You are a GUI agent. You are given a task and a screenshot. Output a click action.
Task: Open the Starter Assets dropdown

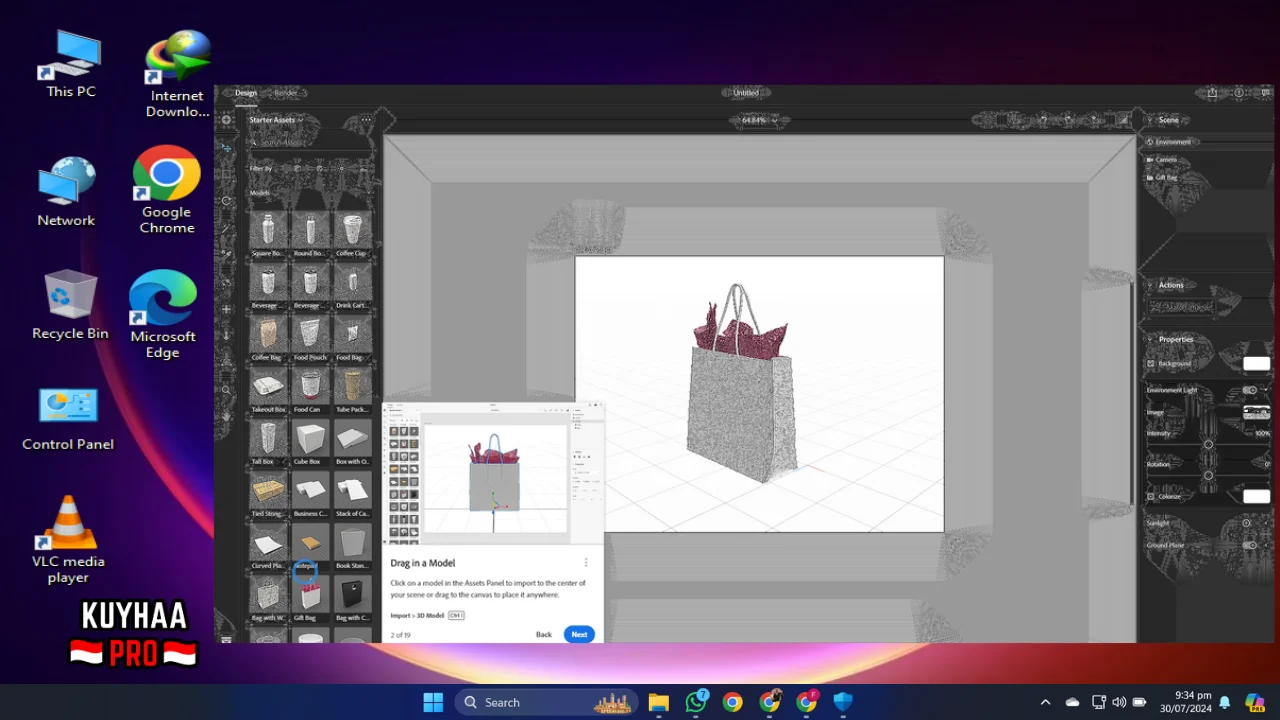tap(276, 120)
